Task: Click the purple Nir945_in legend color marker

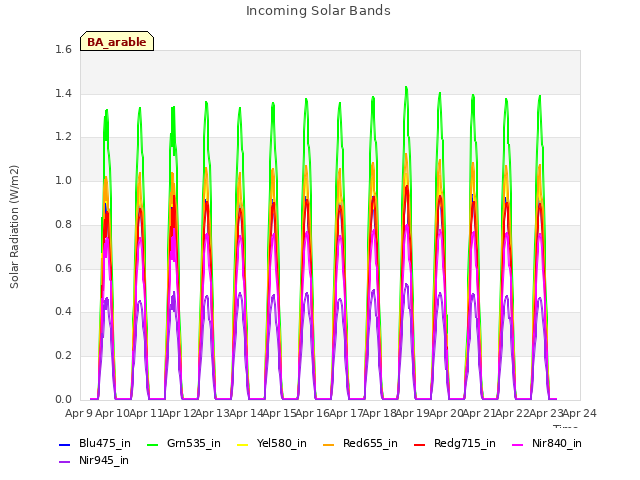Action: 64,462
